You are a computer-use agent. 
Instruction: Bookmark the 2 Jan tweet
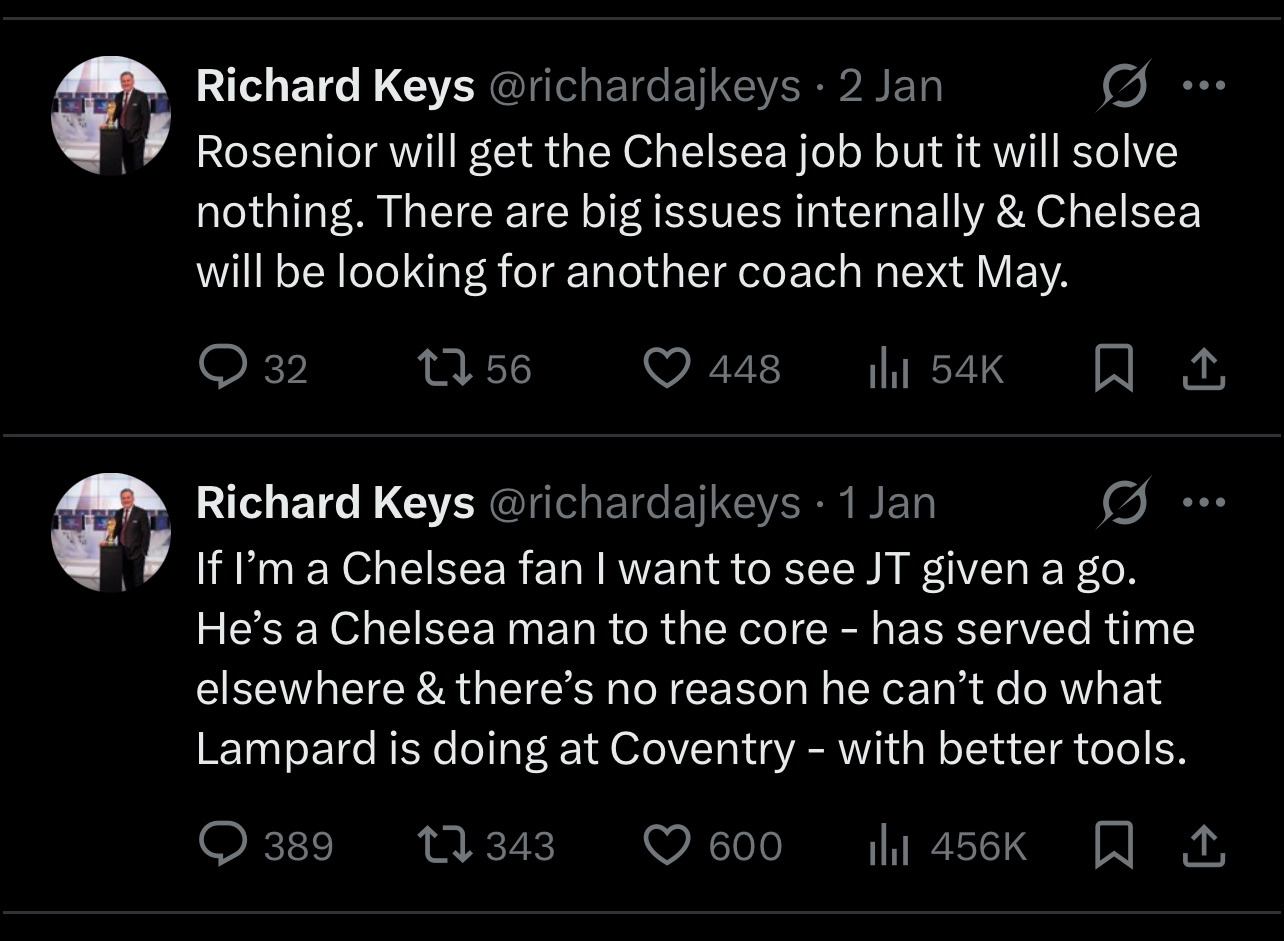coord(1113,370)
